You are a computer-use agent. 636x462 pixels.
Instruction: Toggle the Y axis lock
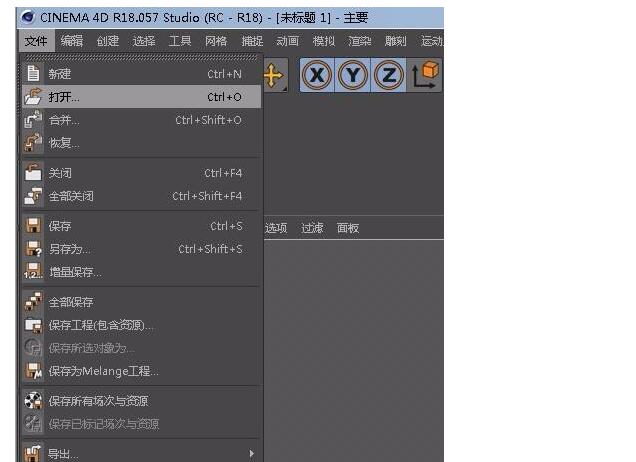[x=352, y=75]
